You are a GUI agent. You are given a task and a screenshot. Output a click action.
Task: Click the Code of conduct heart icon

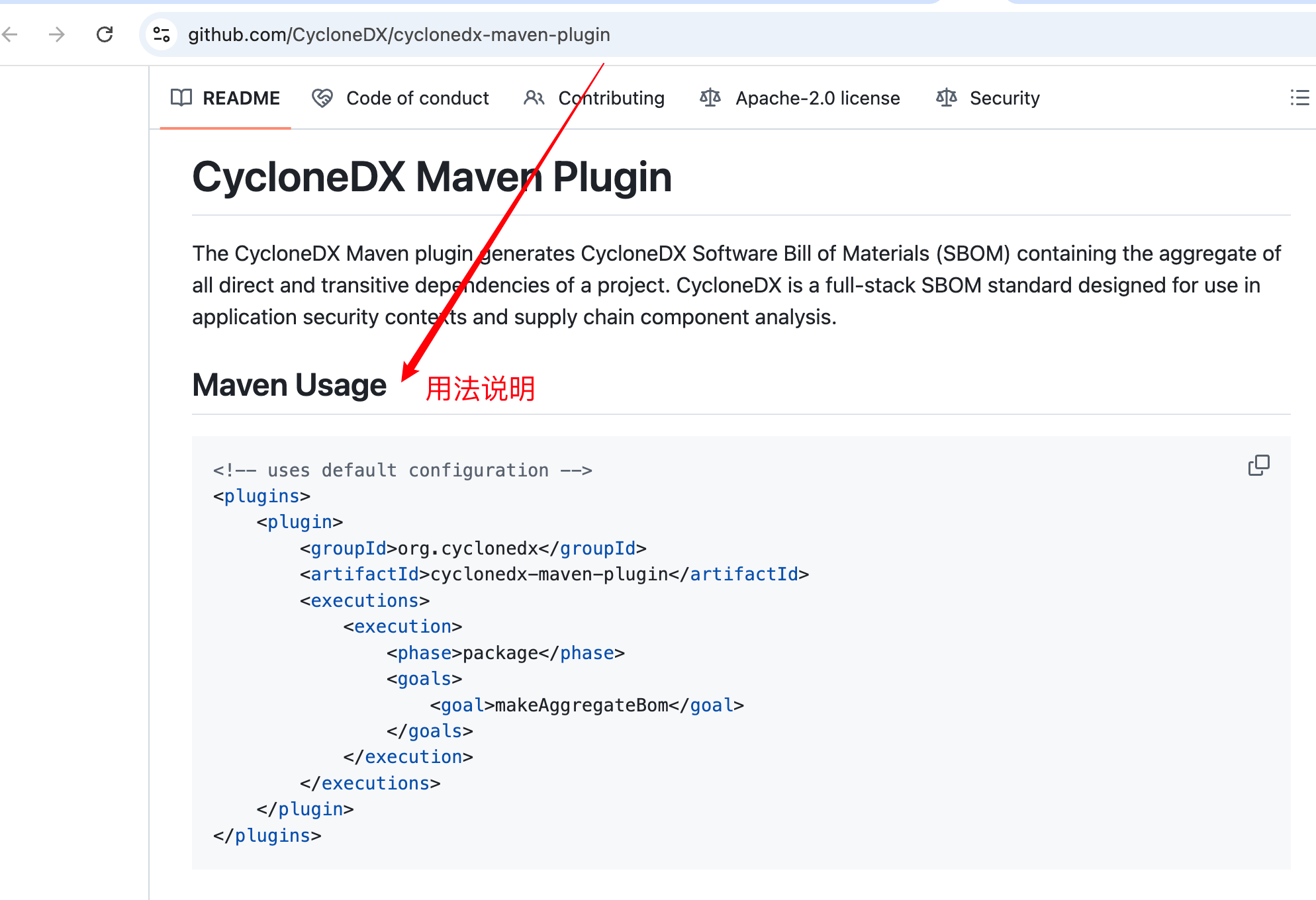[322, 98]
